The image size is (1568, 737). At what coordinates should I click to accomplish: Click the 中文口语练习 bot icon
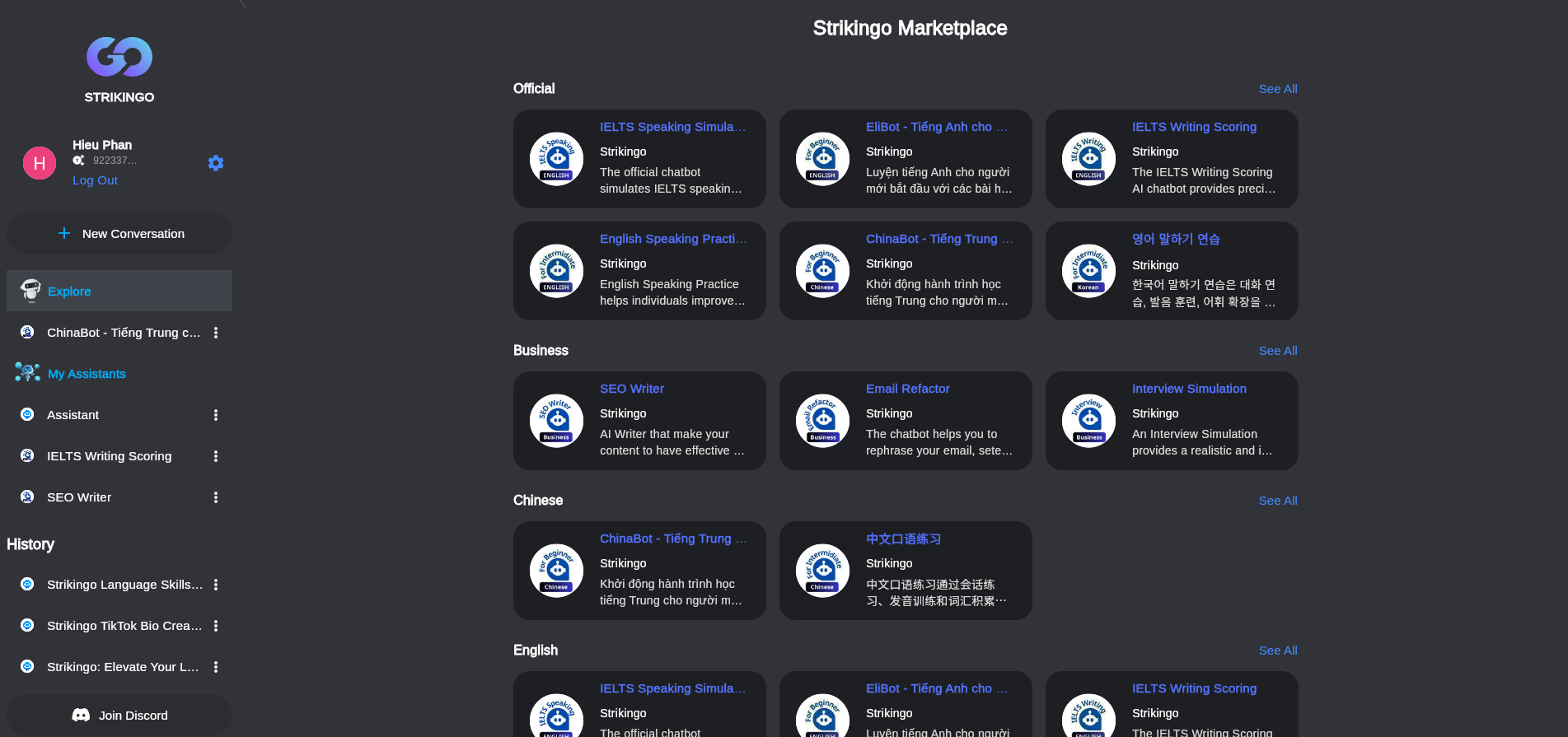[822, 571]
